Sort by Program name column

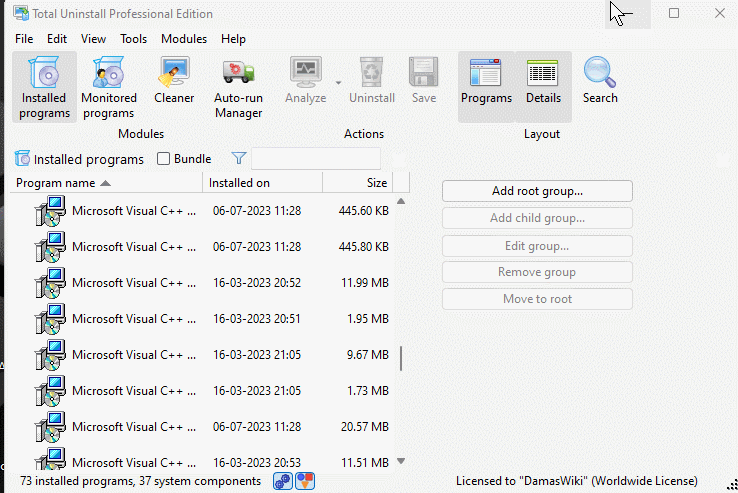[106, 183]
